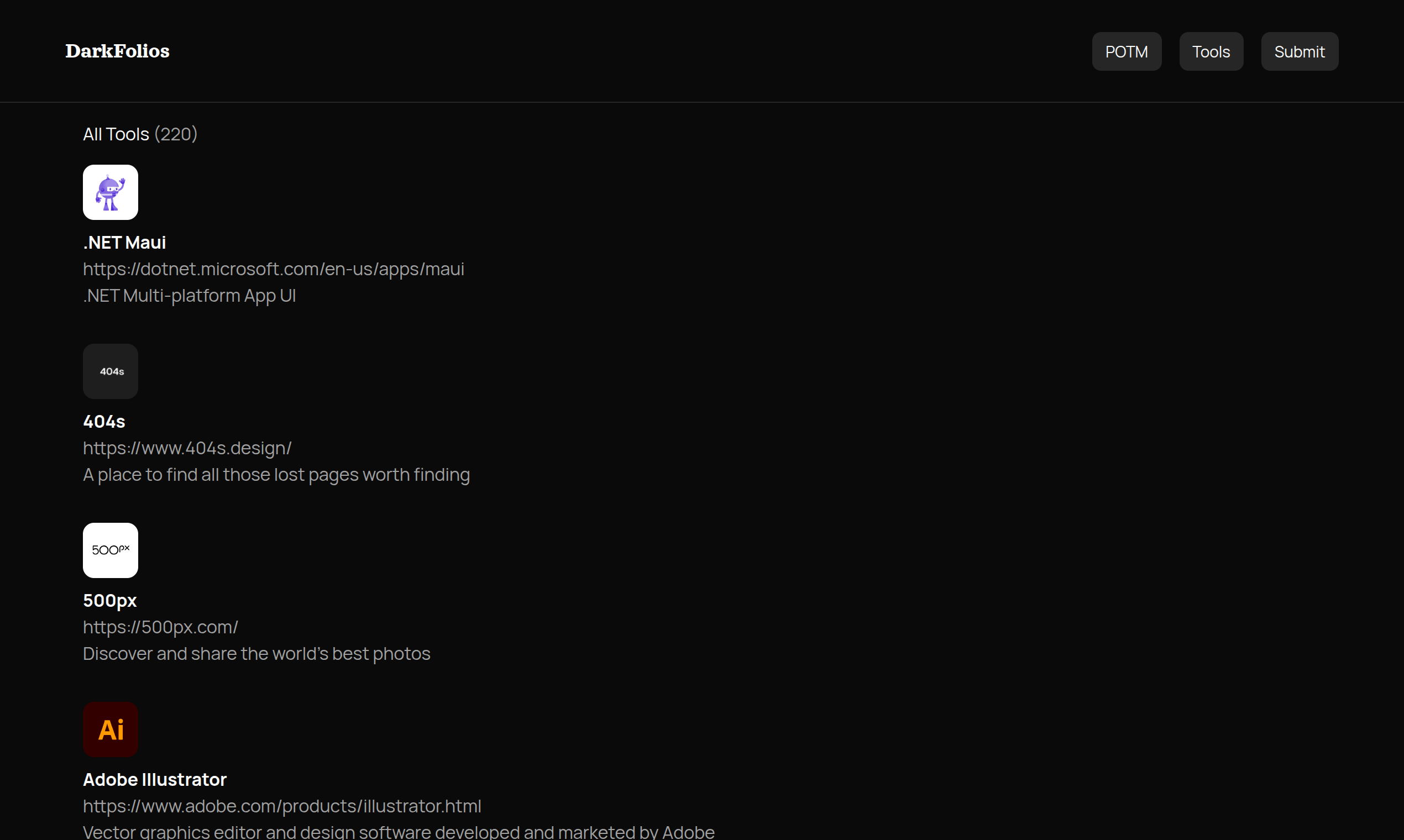Click the .NET Maui robot icon
The image size is (1404, 840).
[111, 192]
